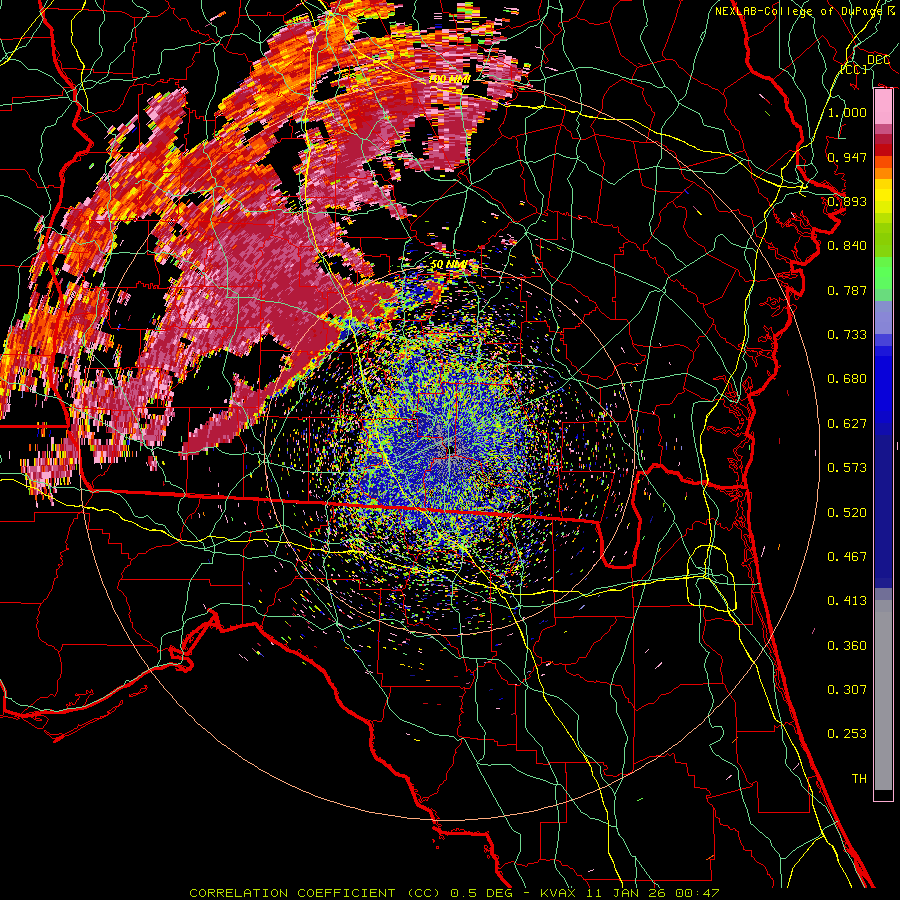Pick the bright green segment of the scale
The height and width of the screenshot is (900, 900).
point(883,273)
